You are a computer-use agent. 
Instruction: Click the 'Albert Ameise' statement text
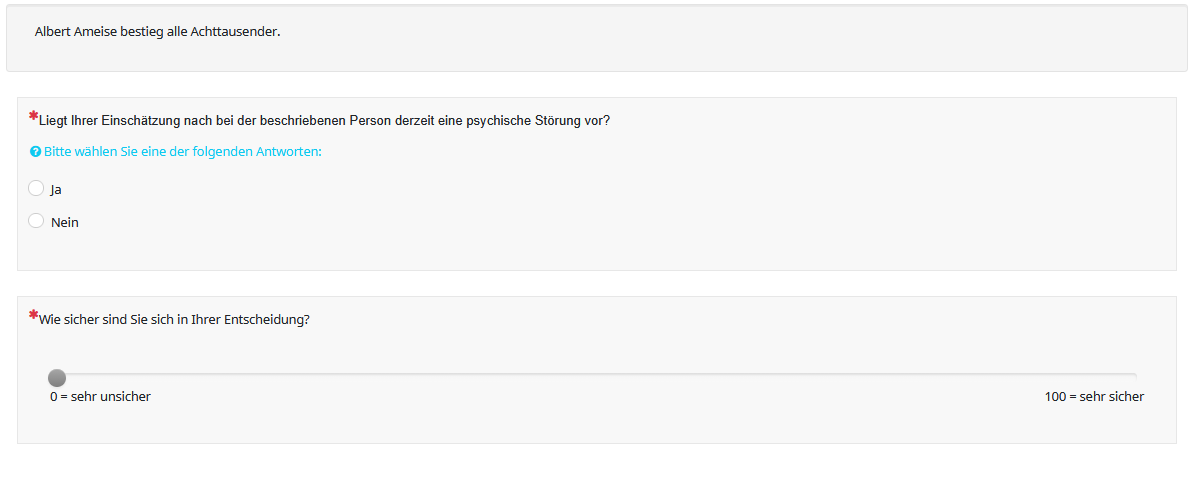[78, 31]
